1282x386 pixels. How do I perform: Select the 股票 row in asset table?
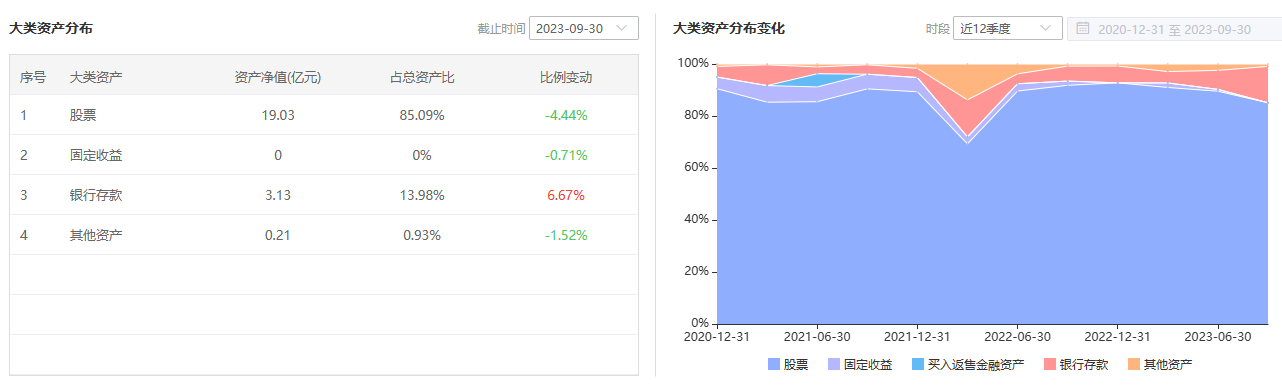pos(324,115)
